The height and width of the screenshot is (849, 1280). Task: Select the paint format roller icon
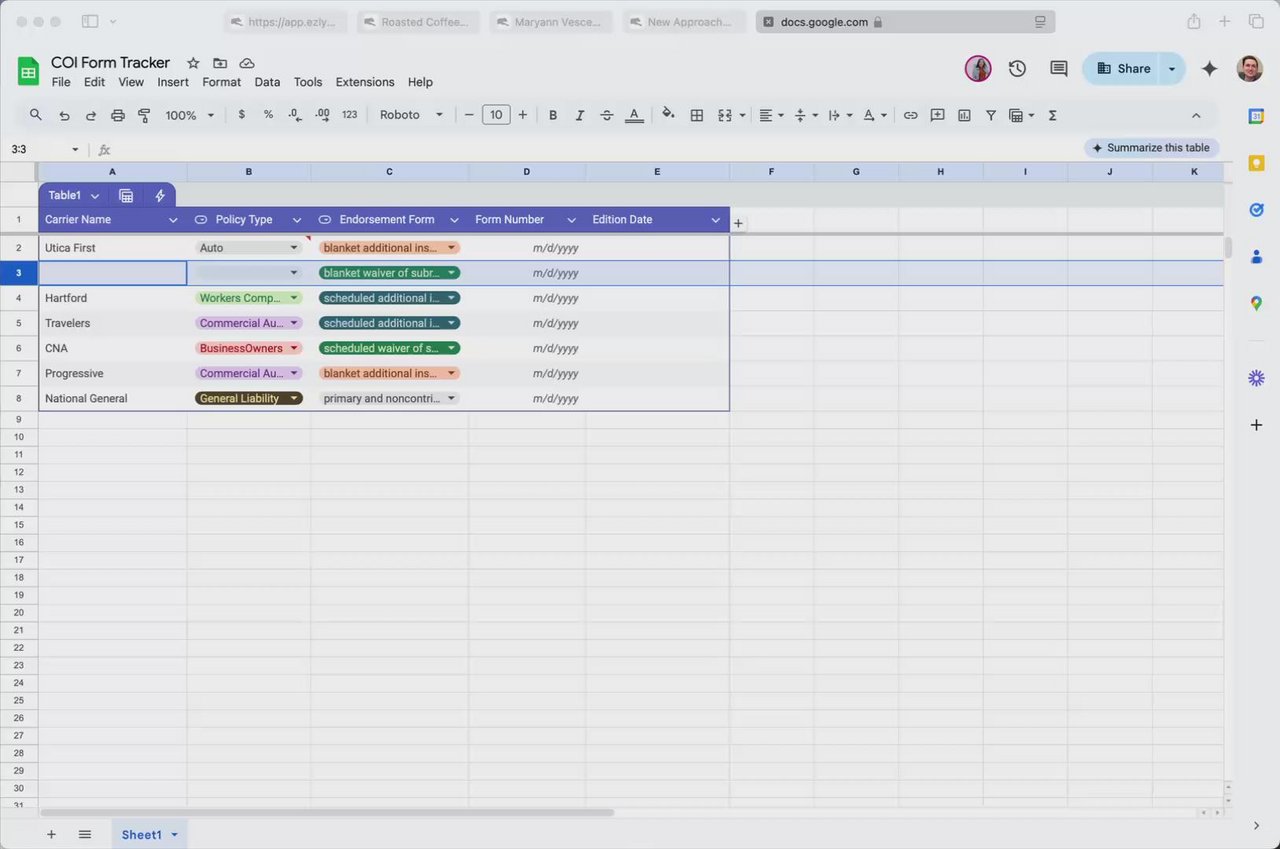point(144,115)
